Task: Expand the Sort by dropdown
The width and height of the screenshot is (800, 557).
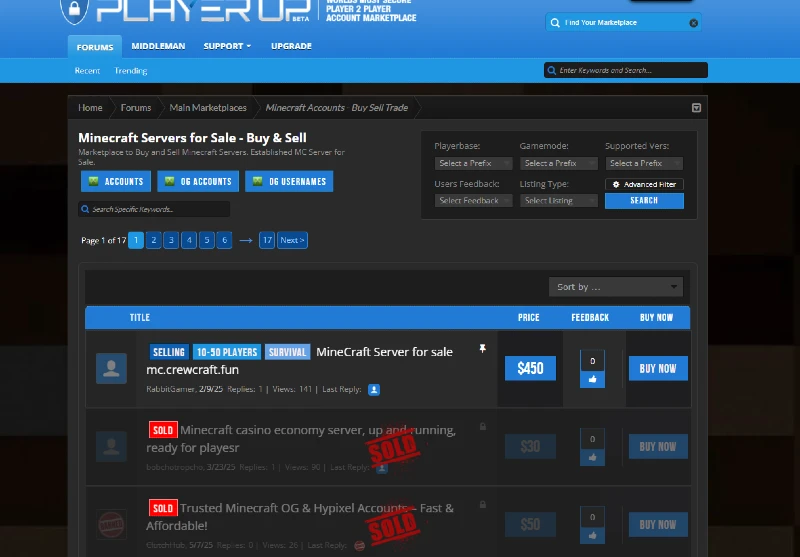Action: (616, 287)
